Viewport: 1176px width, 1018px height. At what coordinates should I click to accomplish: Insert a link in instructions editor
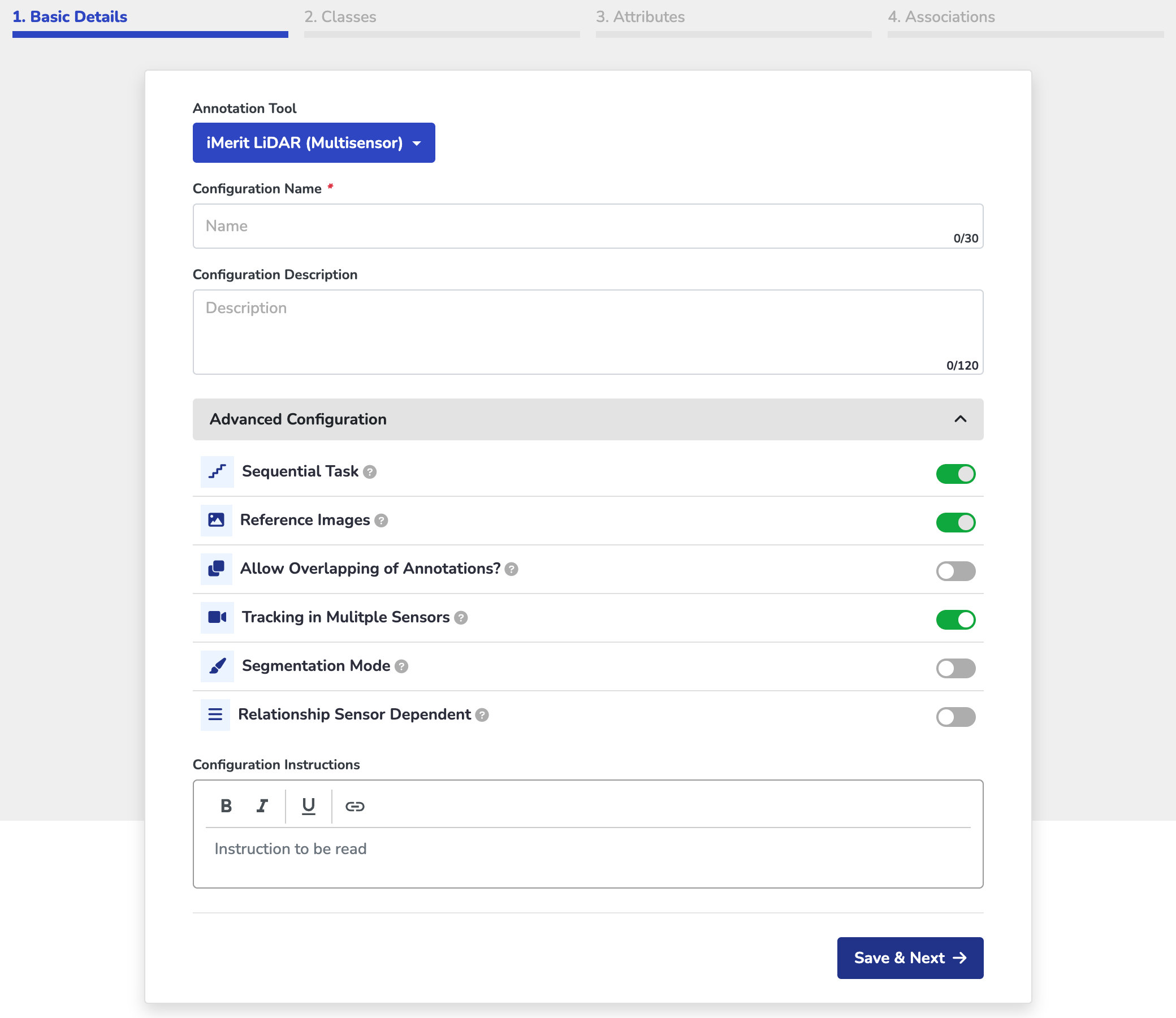click(355, 805)
